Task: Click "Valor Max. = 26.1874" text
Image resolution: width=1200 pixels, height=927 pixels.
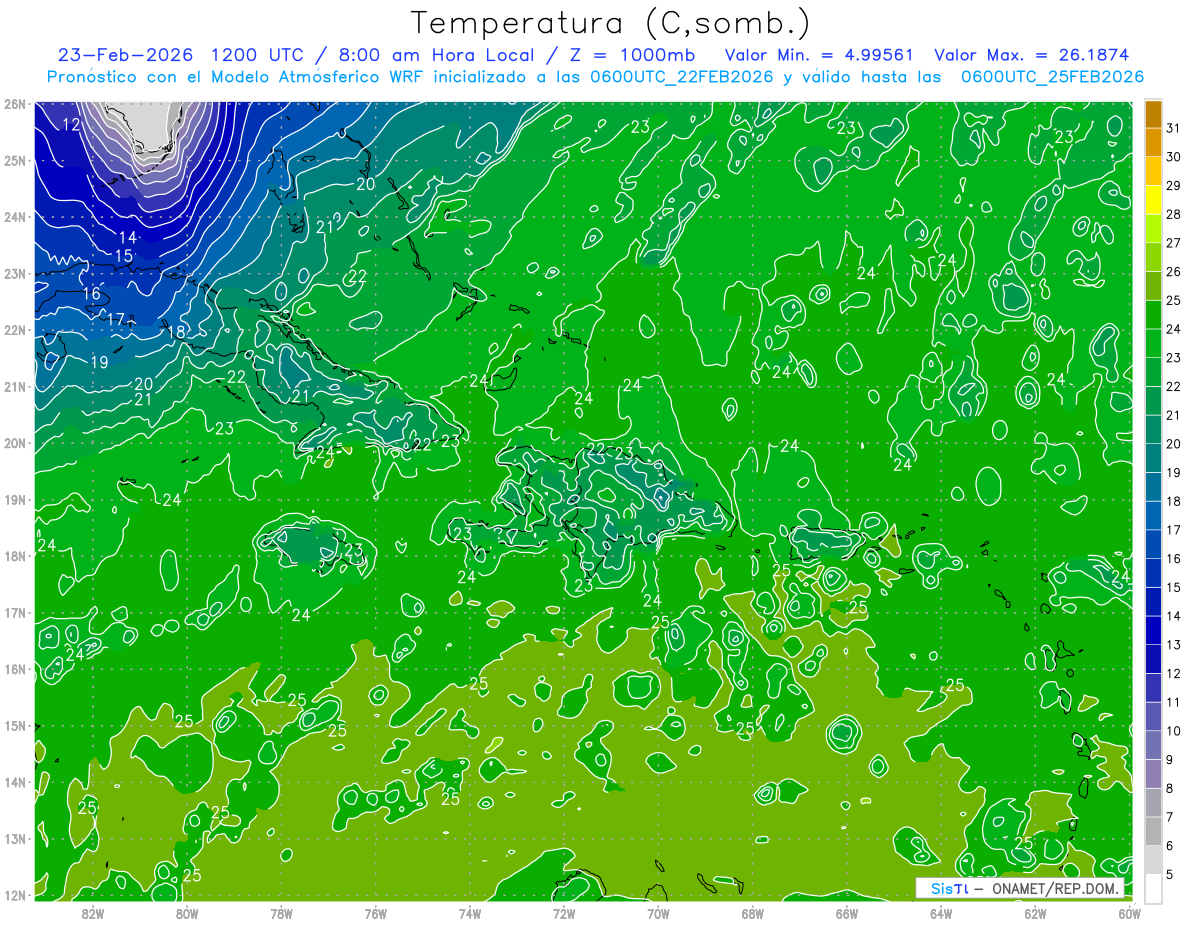Action: (x=1032, y=55)
